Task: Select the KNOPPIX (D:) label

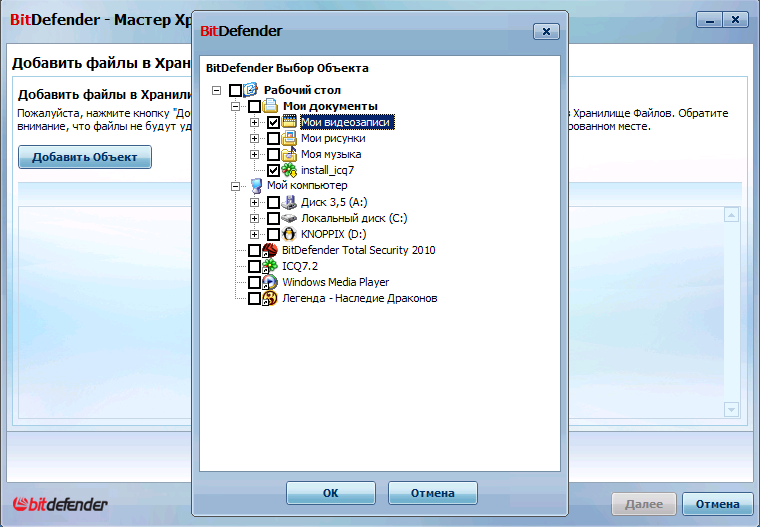Action: point(333,234)
